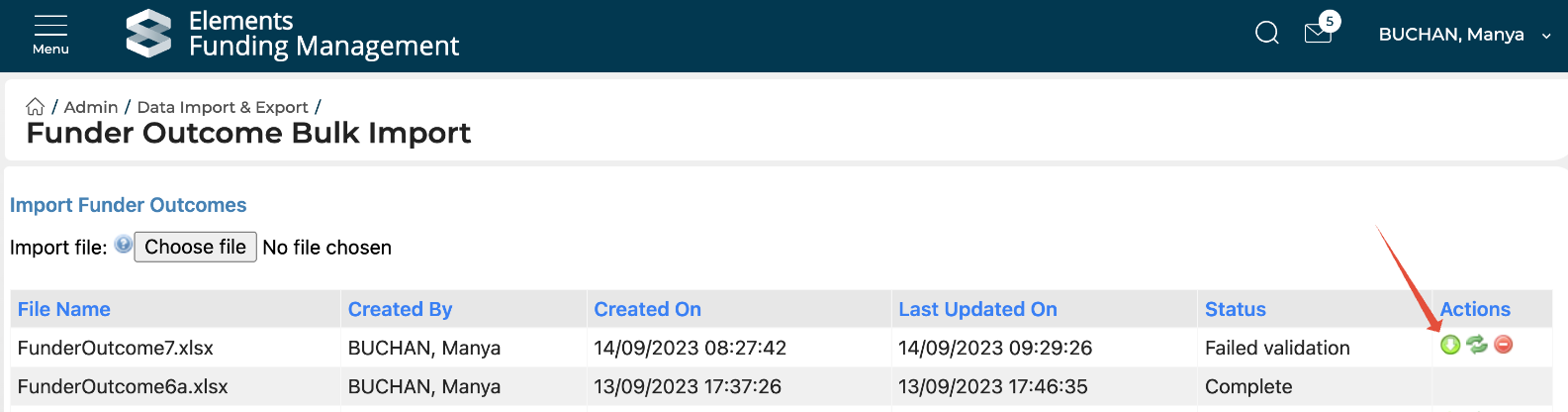Click the Choose file button

pyautogui.click(x=195, y=247)
